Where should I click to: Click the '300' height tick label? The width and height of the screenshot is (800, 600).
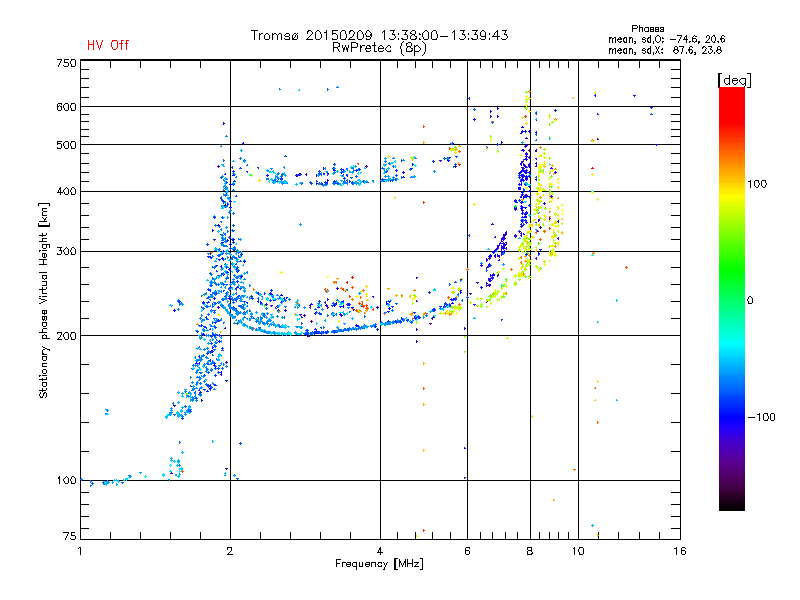[x=66, y=251]
